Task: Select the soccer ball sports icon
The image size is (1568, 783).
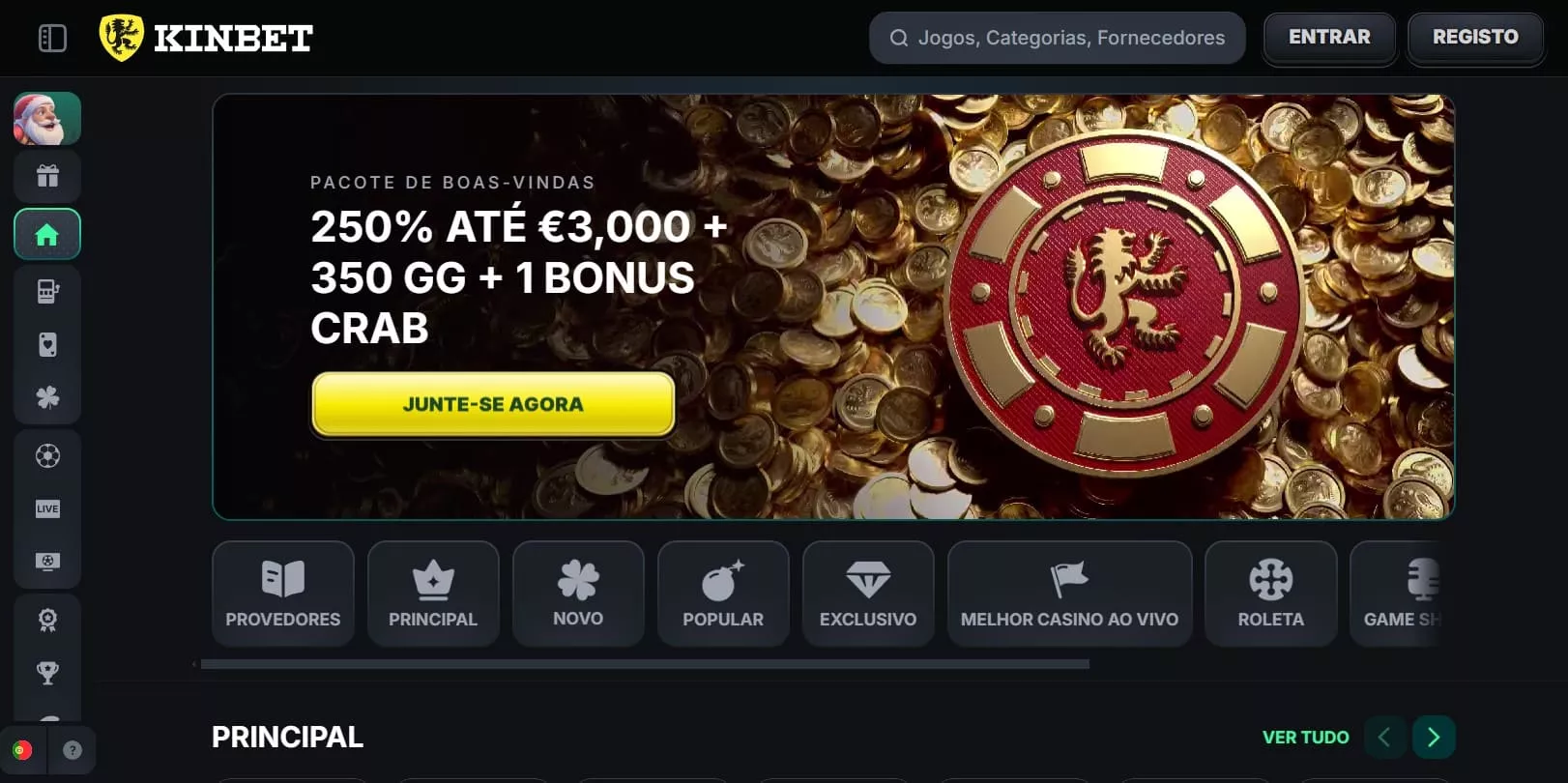Action: click(x=47, y=455)
